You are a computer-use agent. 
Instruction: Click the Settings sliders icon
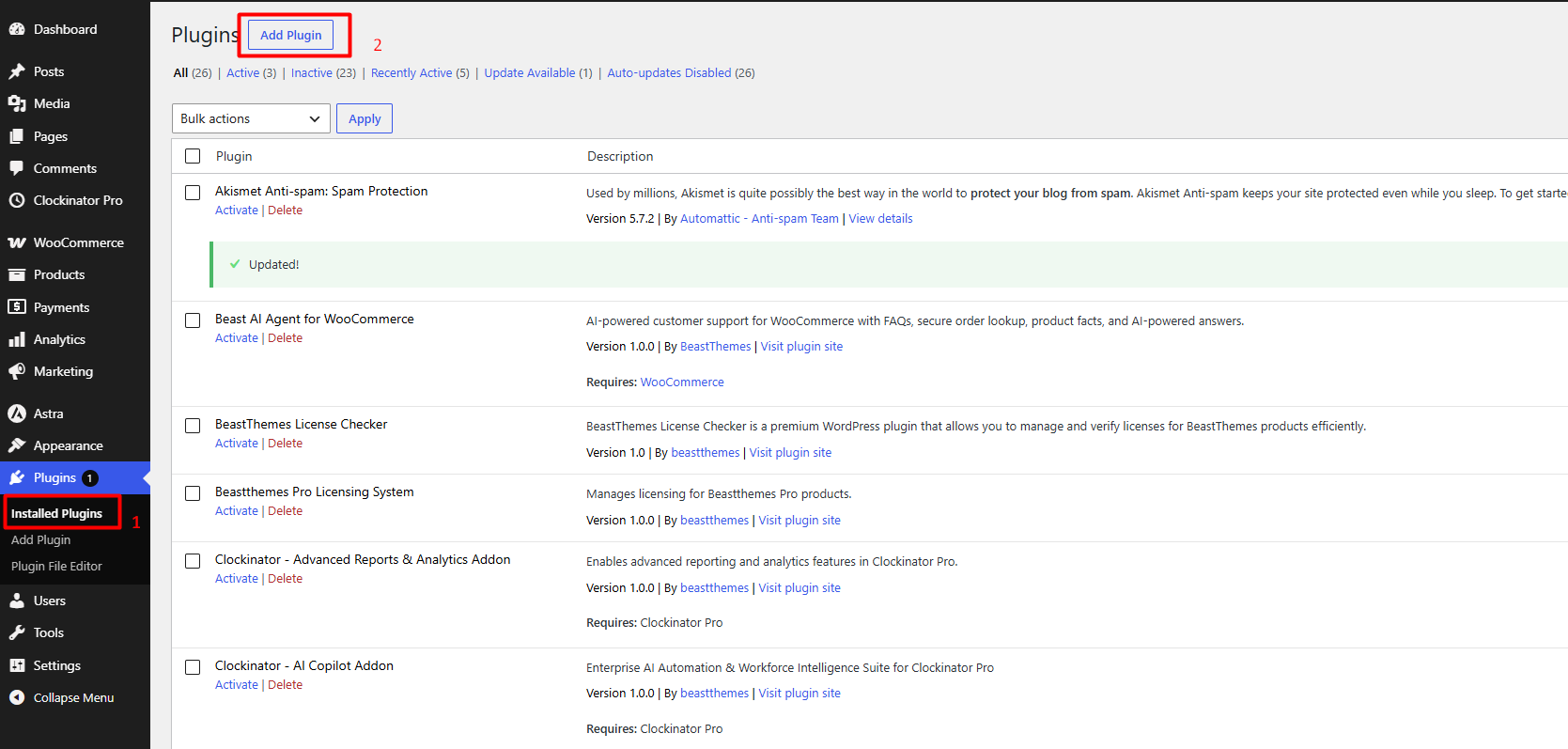[x=17, y=665]
